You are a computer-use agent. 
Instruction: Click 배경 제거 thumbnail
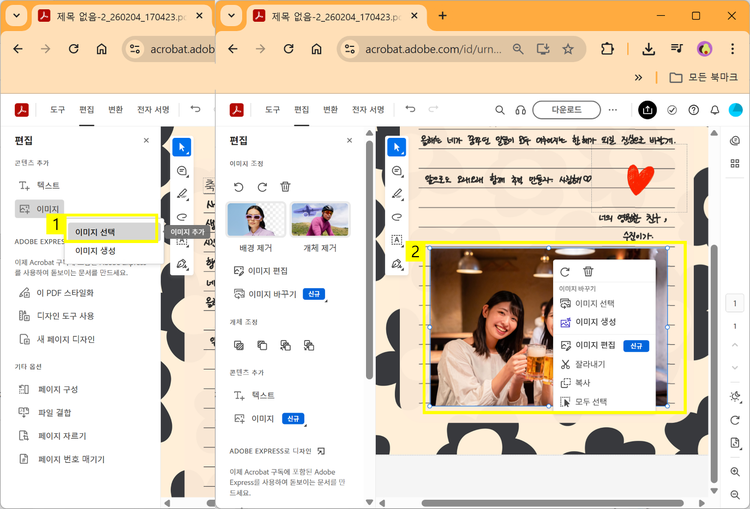coord(256,220)
